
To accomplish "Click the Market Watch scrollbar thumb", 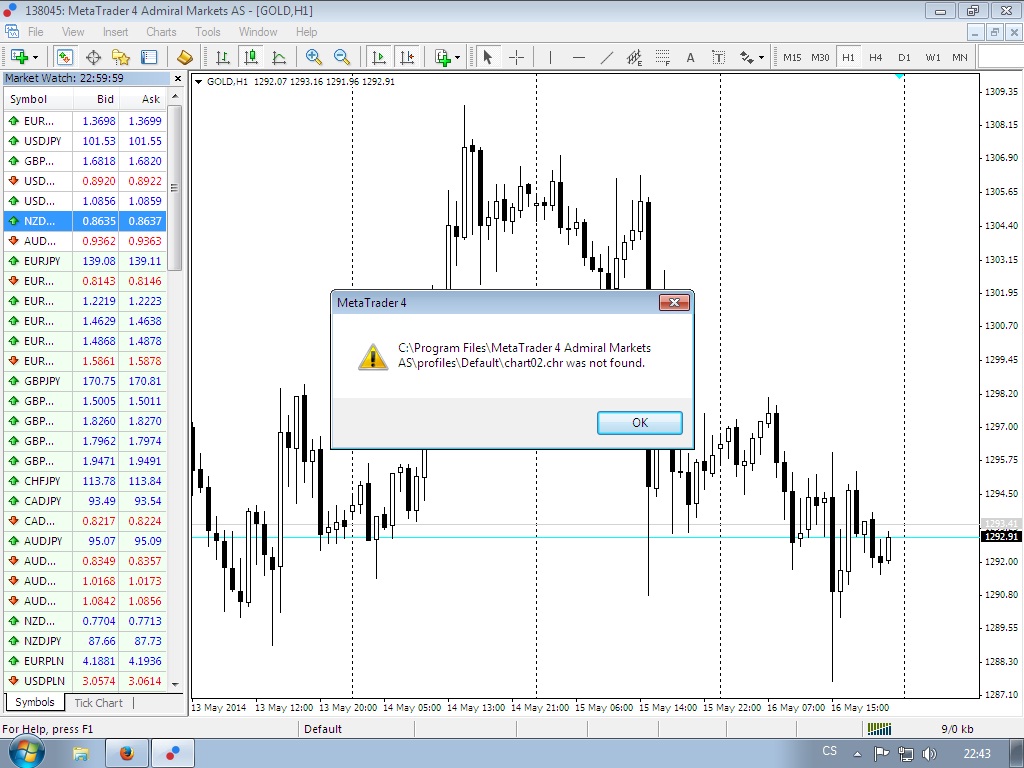I will point(175,187).
